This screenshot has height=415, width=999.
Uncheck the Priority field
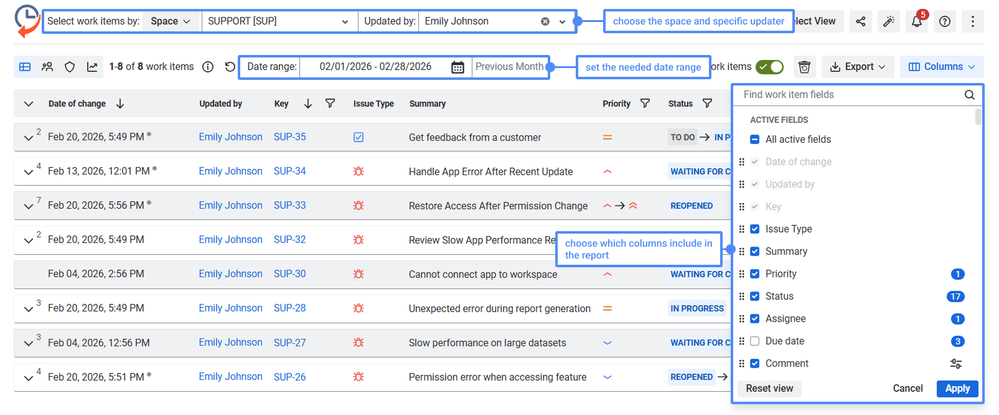pos(754,273)
